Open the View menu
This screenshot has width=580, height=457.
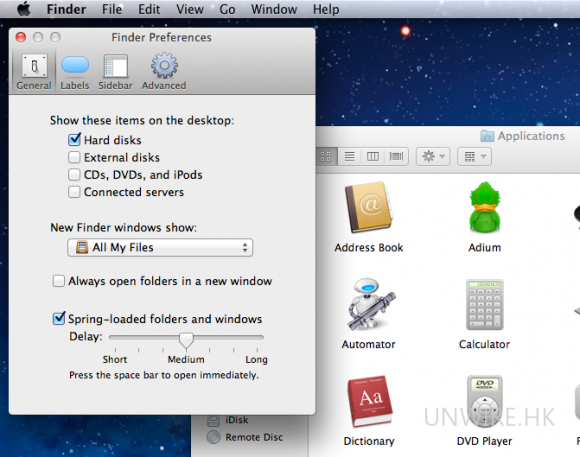(x=190, y=9)
